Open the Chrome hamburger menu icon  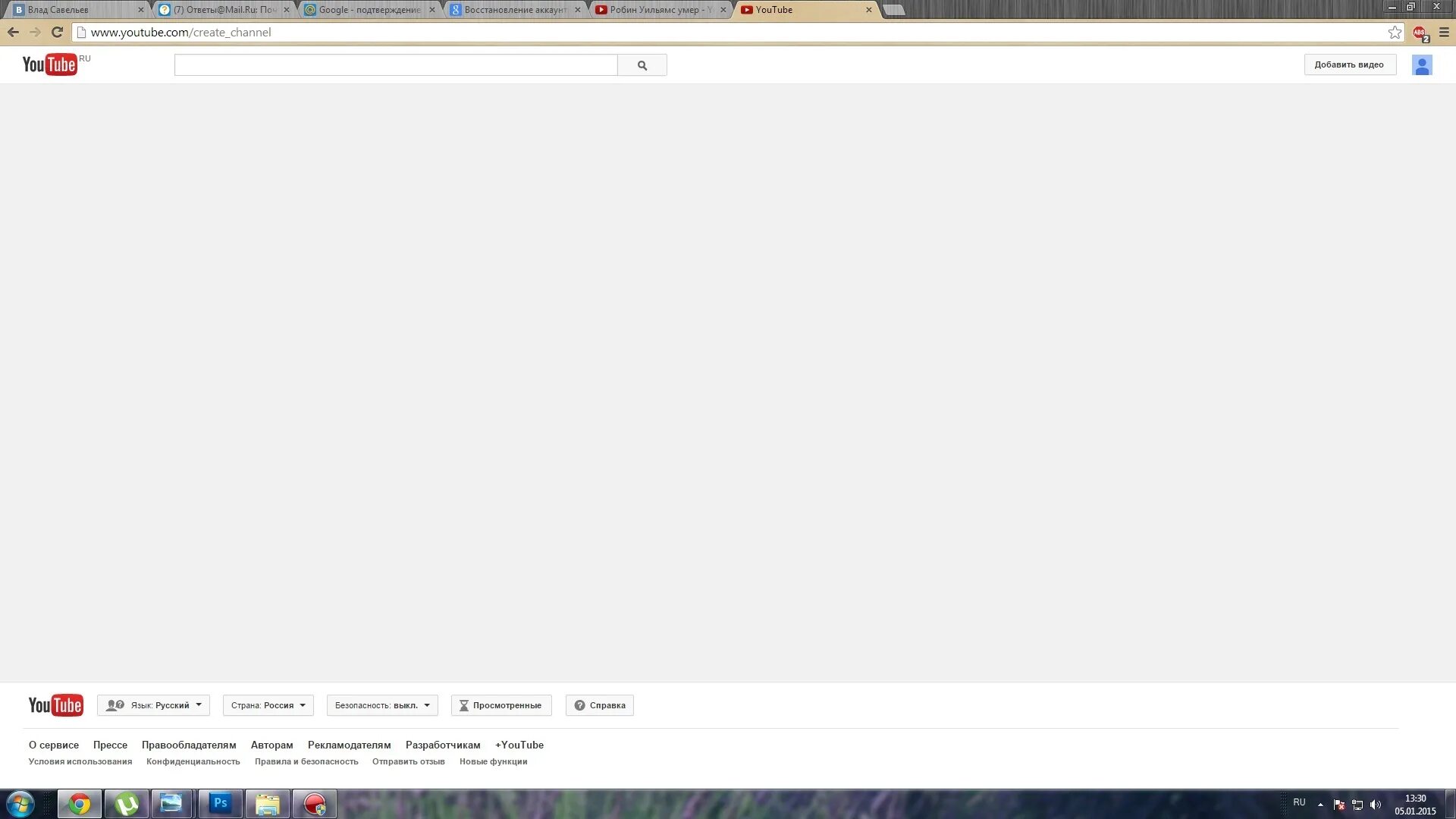click(x=1444, y=33)
